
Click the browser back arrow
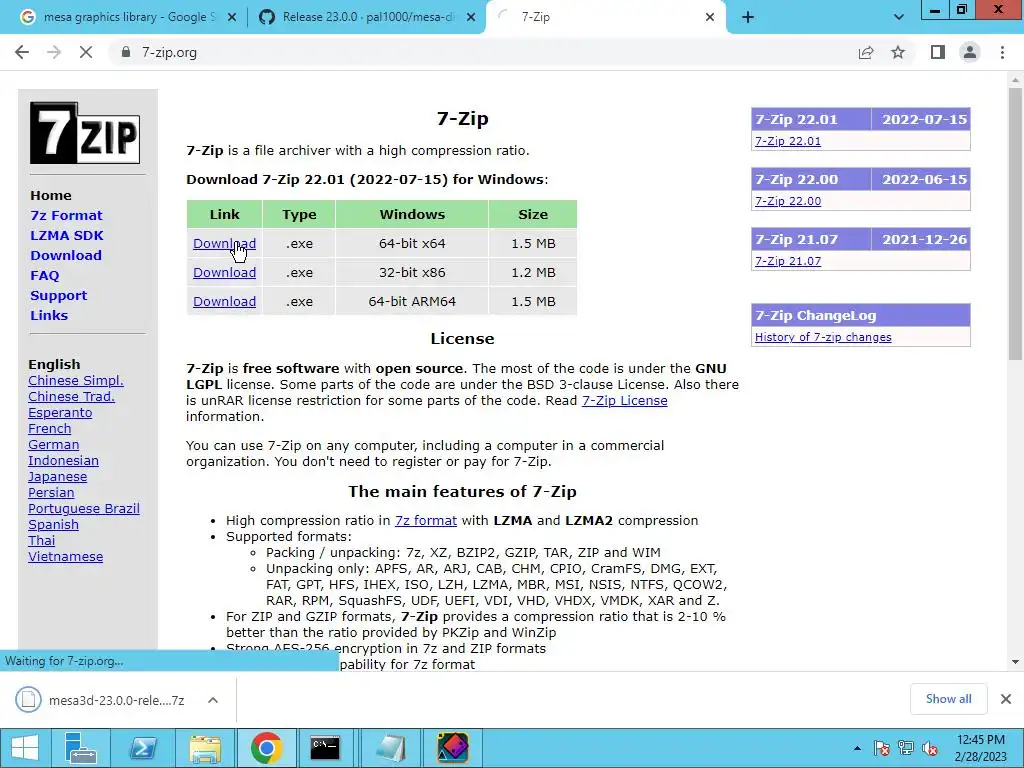coord(22,52)
